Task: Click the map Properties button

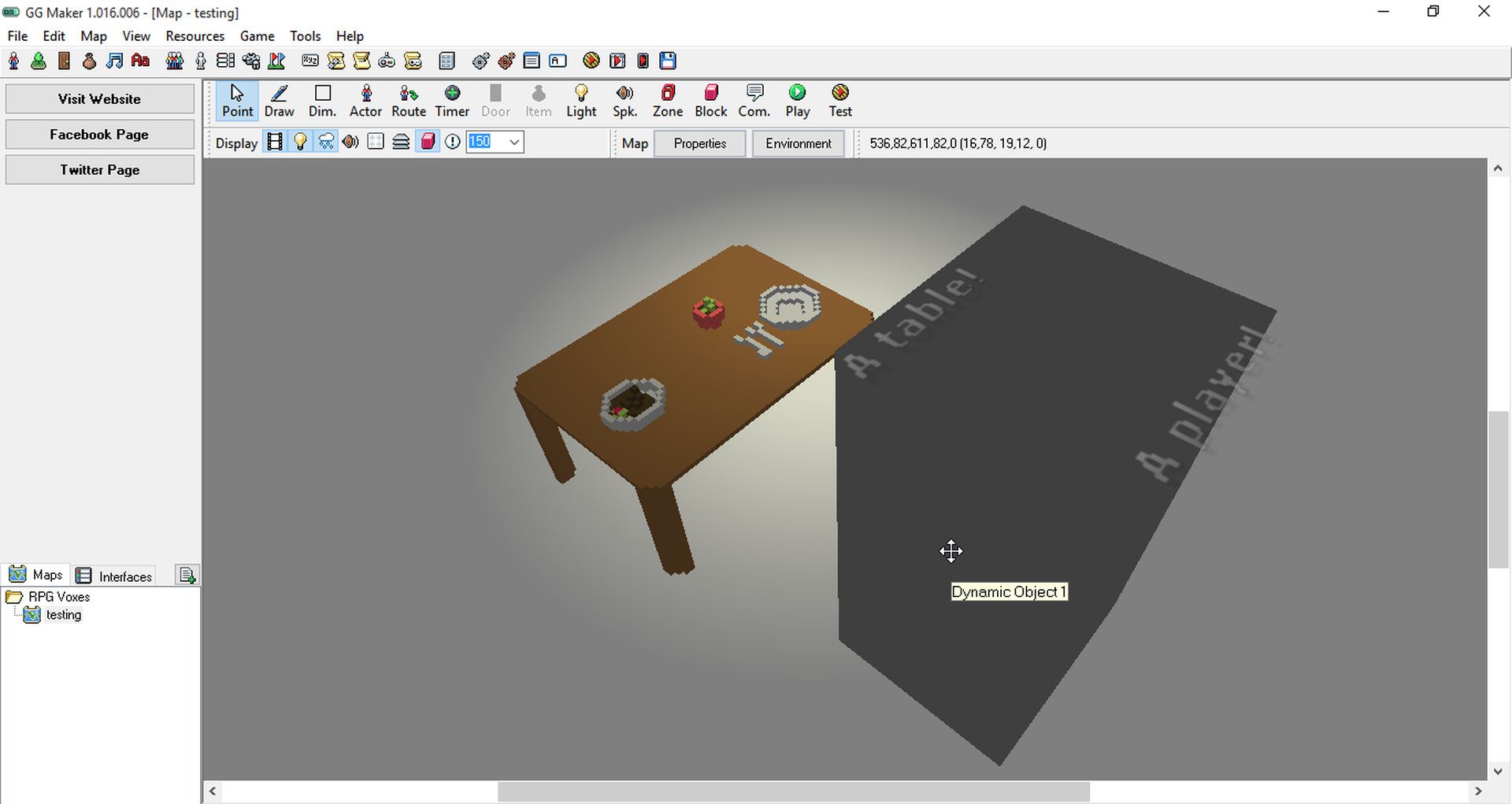Action: tap(699, 143)
